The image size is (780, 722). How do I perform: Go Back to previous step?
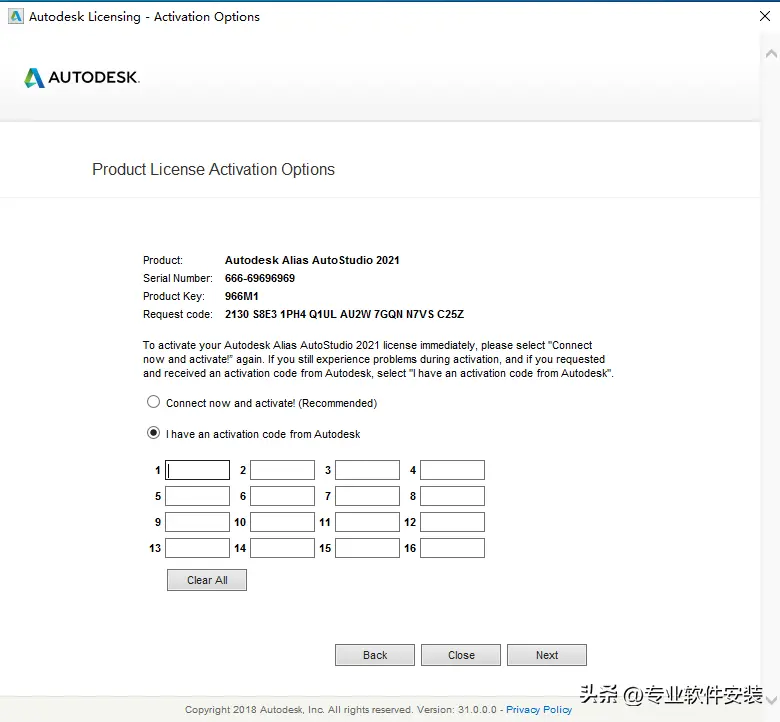[x=375, y=655]
